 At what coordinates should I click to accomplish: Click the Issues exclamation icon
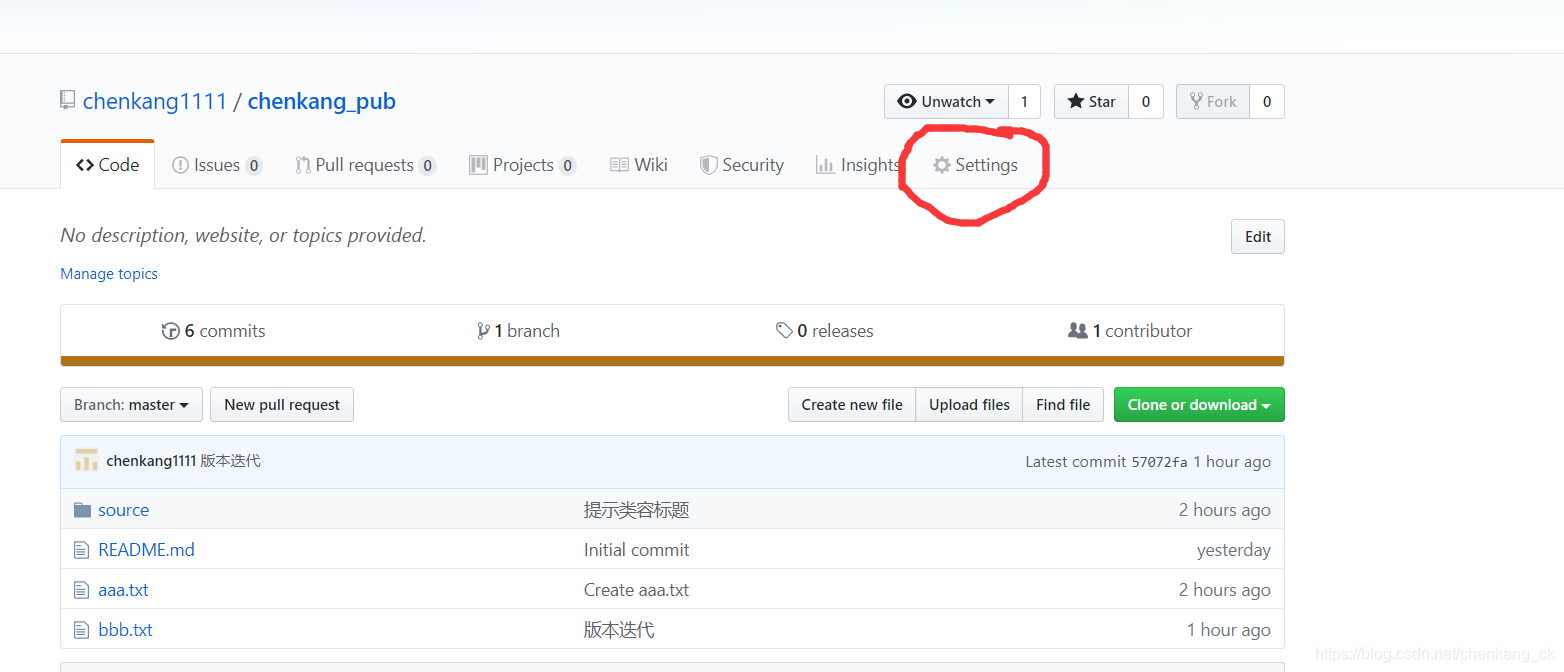pos(180,165)
